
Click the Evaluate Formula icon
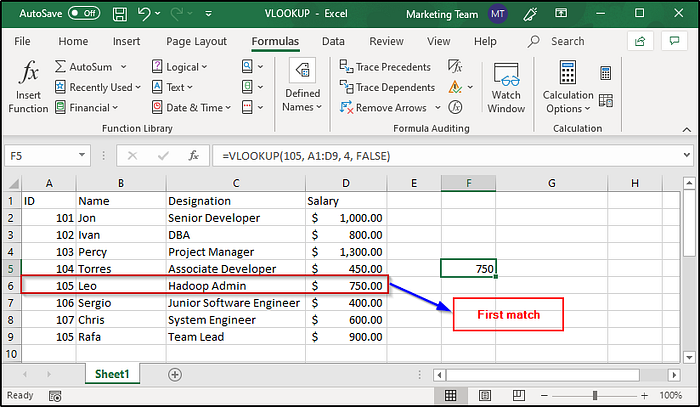pyautogui.click(x=455, y=107)
